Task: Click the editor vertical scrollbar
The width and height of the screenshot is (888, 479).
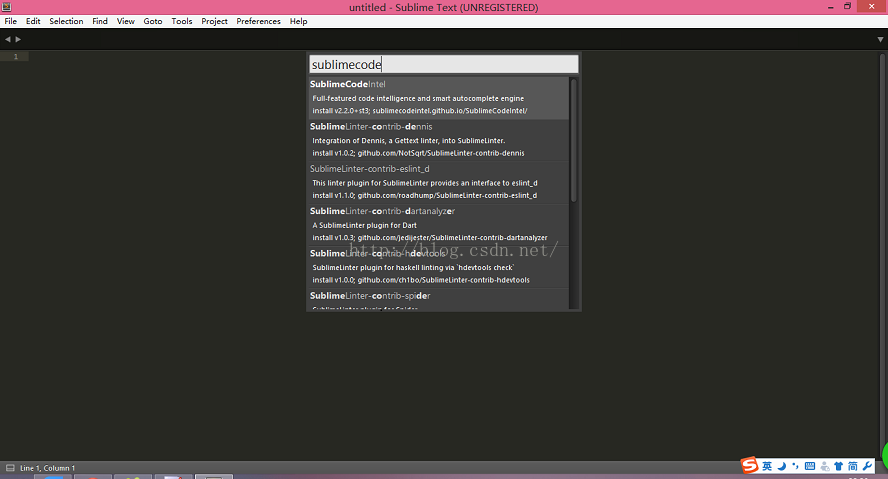Action: point(882,255)
